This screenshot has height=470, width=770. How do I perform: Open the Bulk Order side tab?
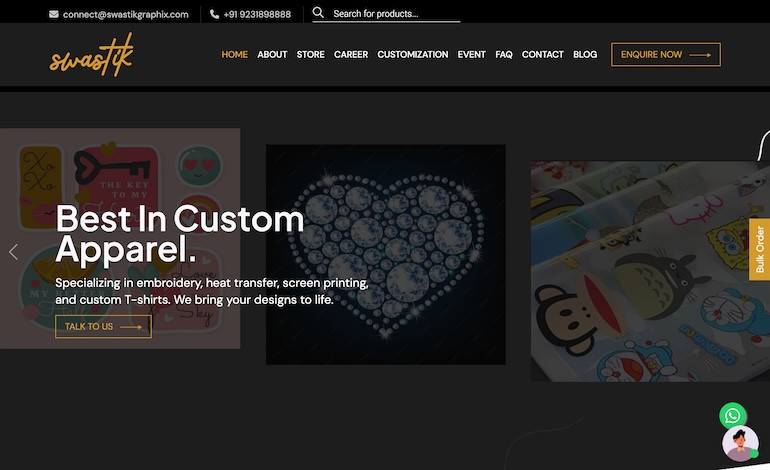[x=759, y=249]
